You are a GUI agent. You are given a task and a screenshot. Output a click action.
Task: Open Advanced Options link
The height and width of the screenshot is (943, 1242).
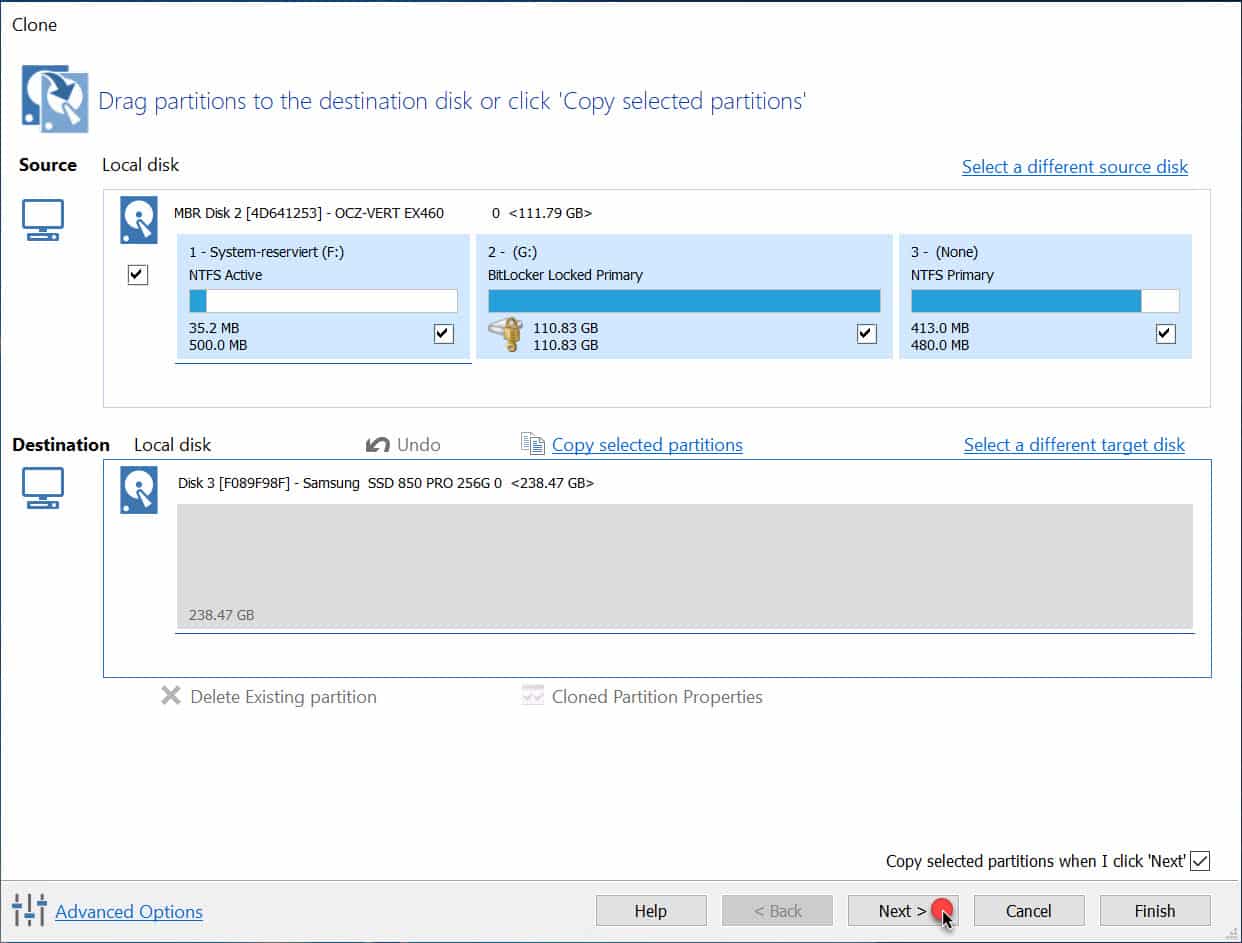point(129,912)
